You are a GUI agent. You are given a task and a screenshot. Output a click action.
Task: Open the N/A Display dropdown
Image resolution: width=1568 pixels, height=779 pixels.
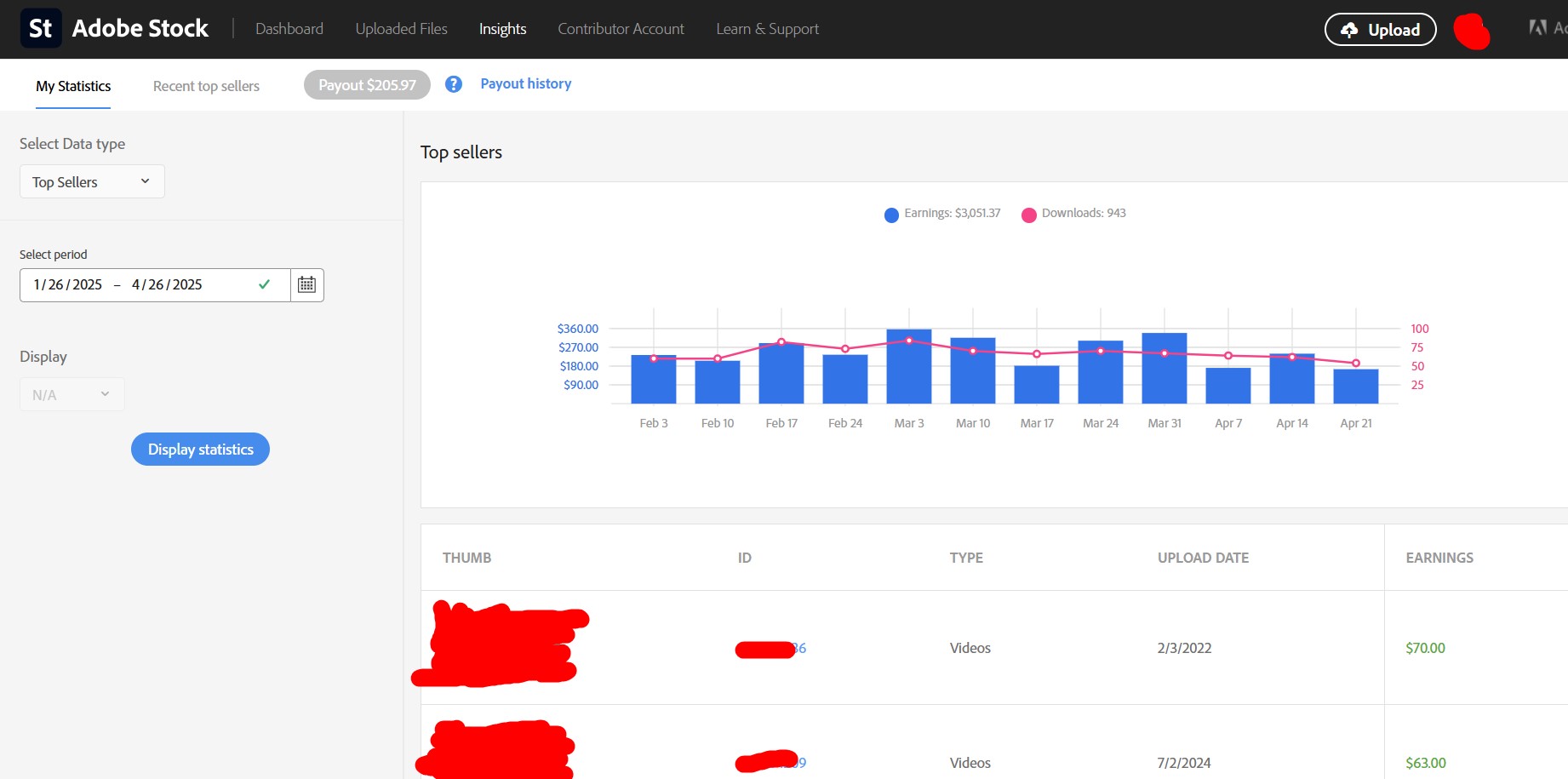[72, 395]
